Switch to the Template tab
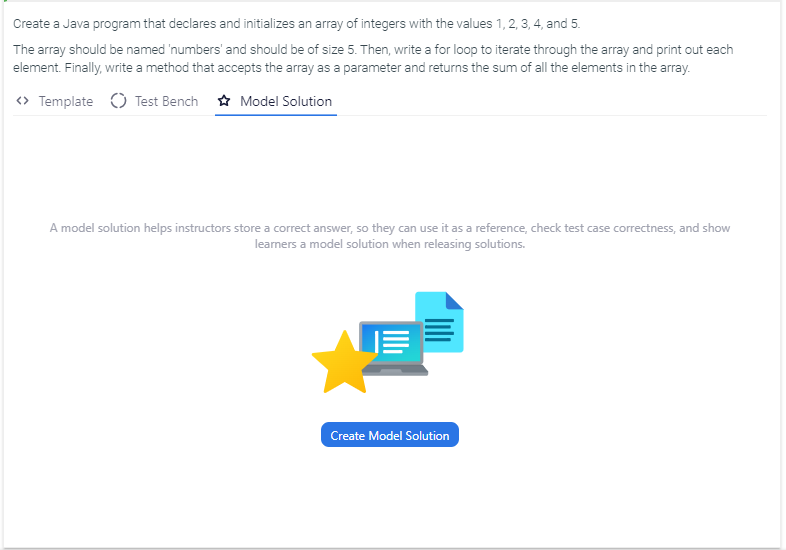 click(65, 101)
